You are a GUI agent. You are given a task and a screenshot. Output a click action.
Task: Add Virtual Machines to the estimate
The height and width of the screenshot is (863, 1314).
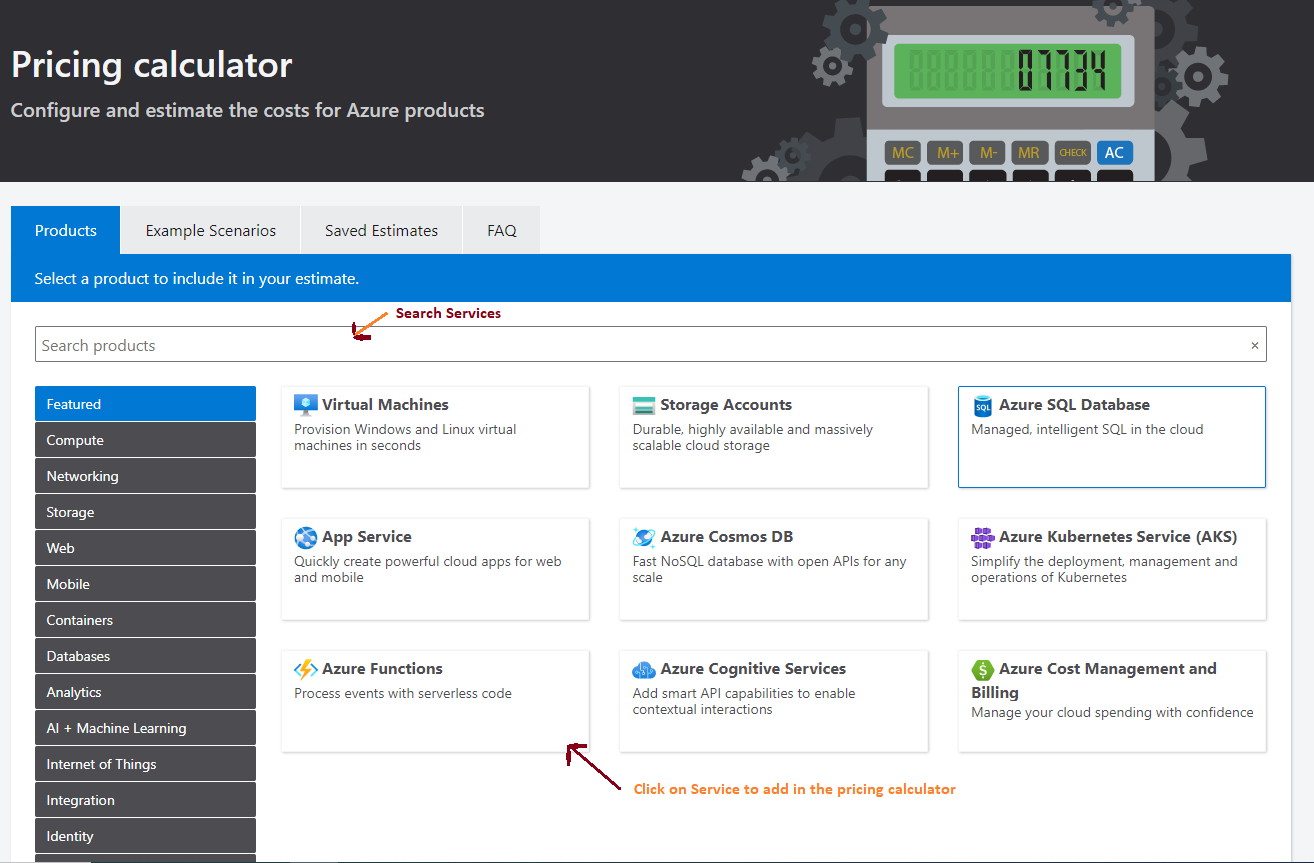coord(435,437)
